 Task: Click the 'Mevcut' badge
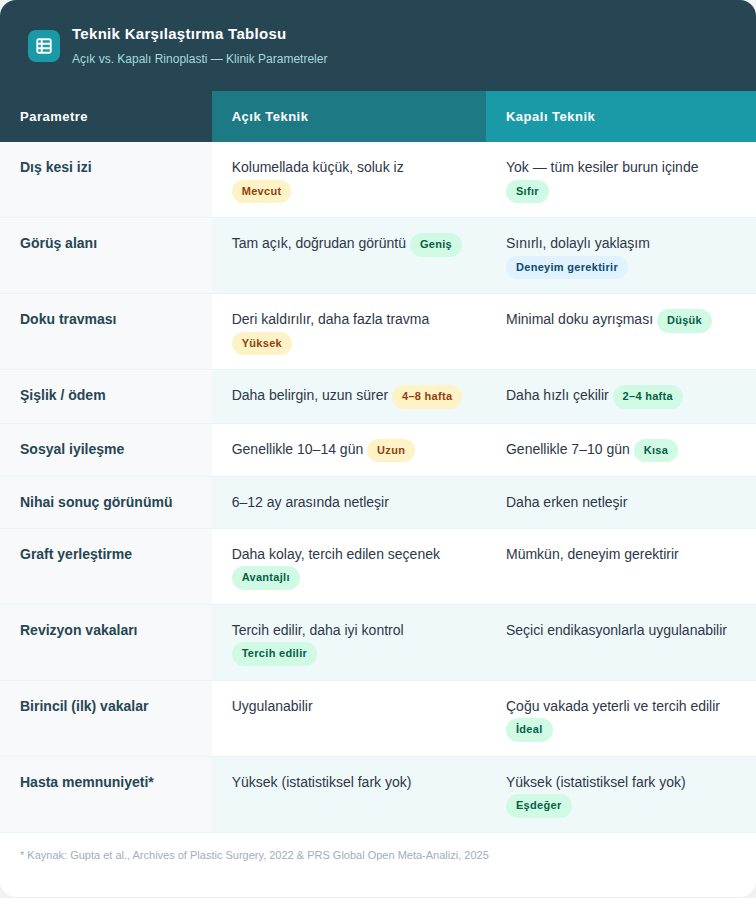[x=261, y=192]
